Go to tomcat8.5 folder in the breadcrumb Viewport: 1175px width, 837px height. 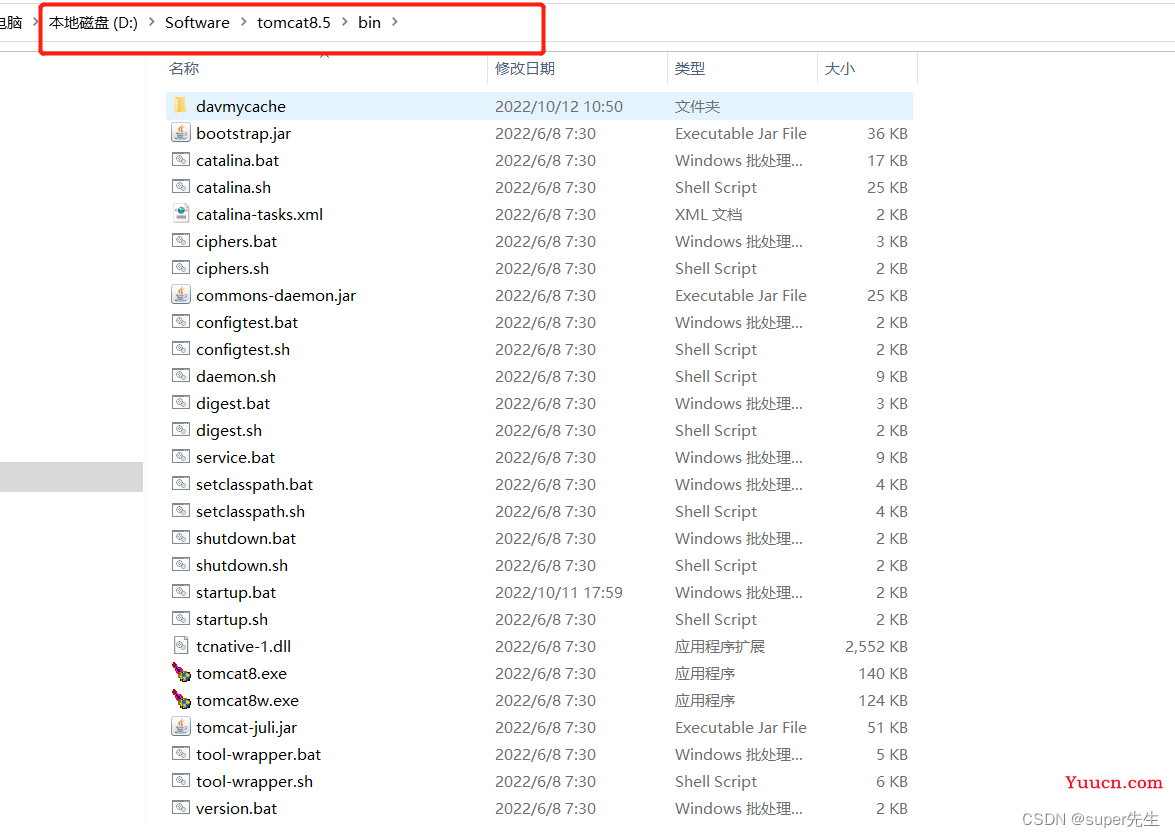pyautogui.click(x=294, y=22)
